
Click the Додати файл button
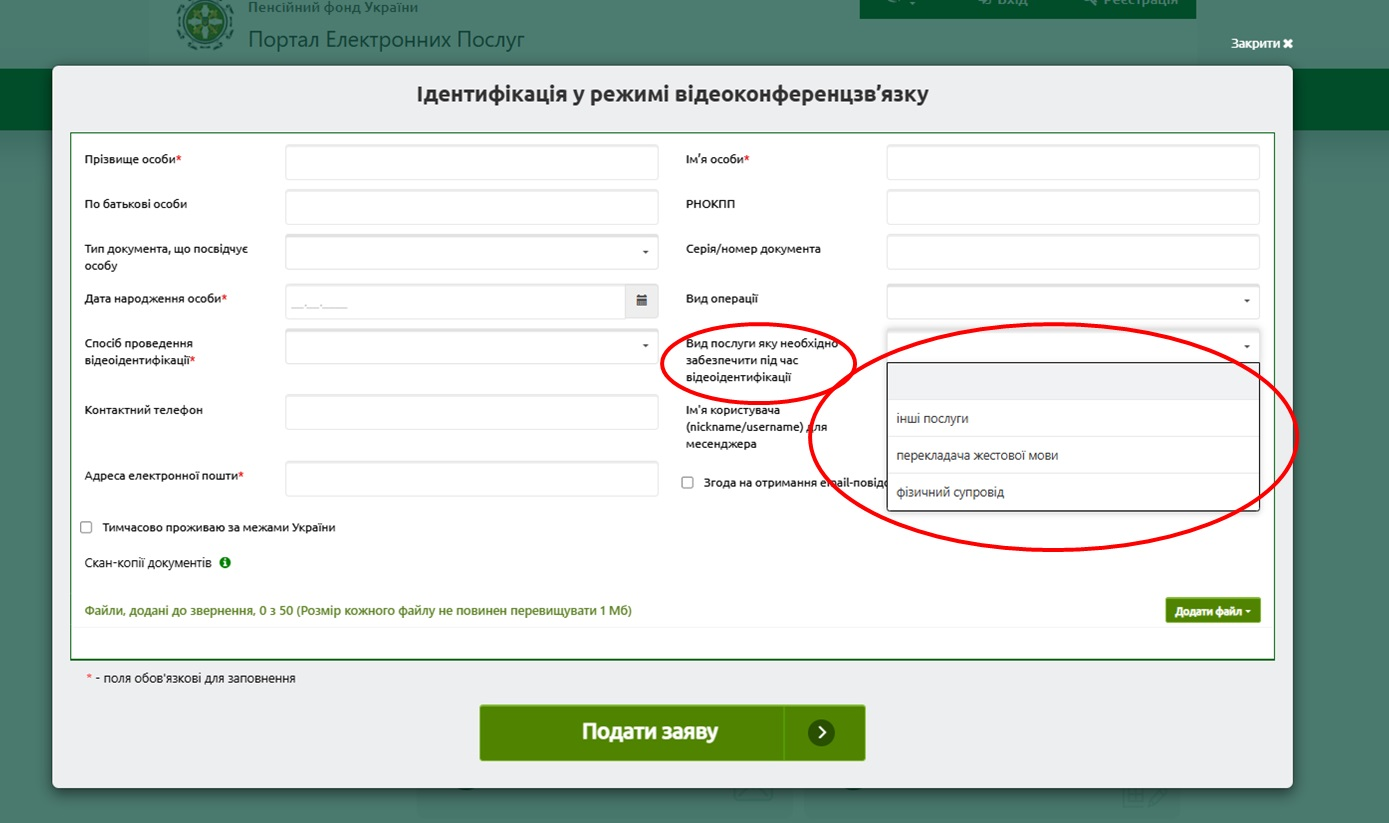click(x=1212, y=610)
